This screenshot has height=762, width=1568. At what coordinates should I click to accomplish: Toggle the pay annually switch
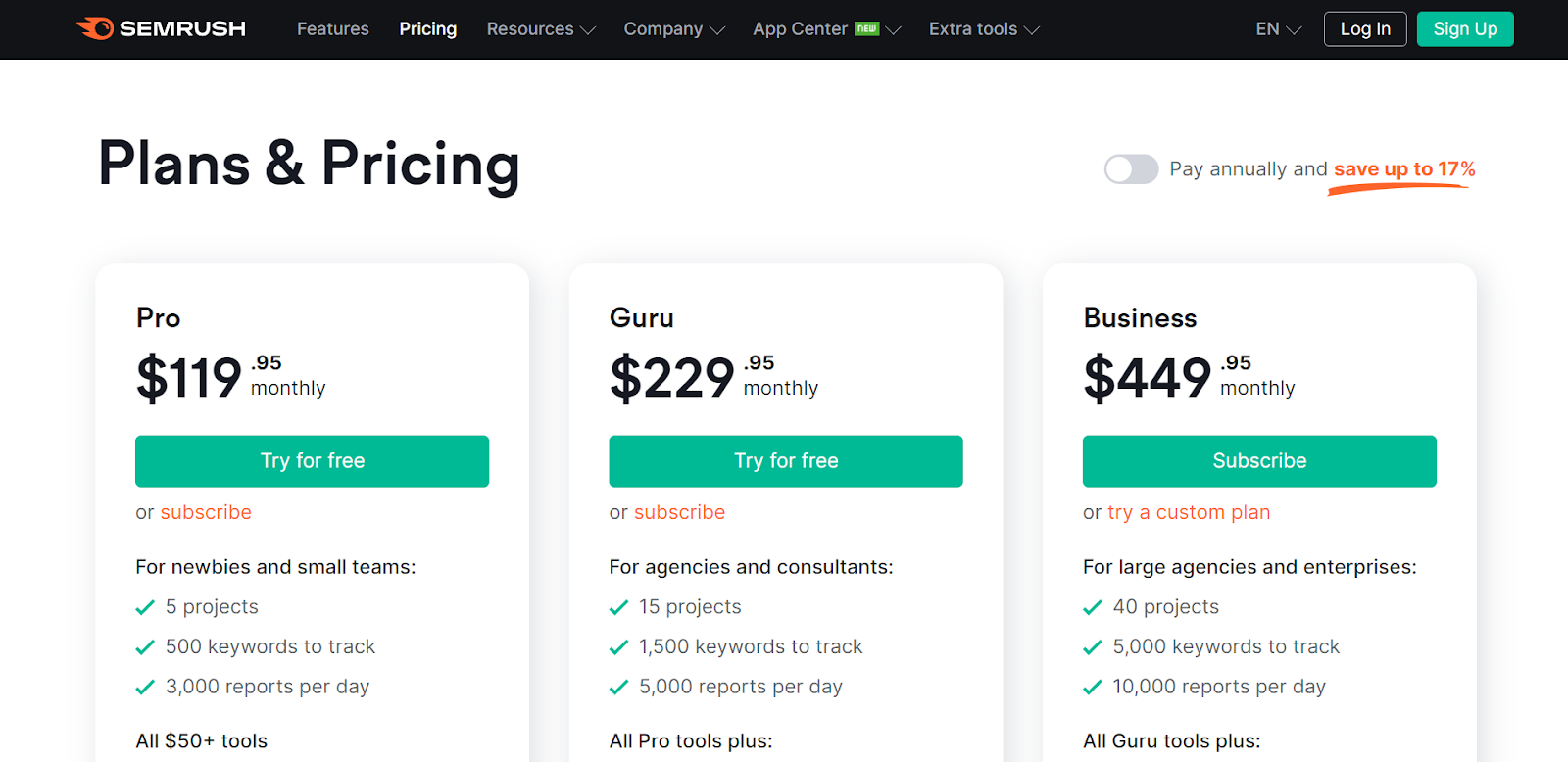1131,169
